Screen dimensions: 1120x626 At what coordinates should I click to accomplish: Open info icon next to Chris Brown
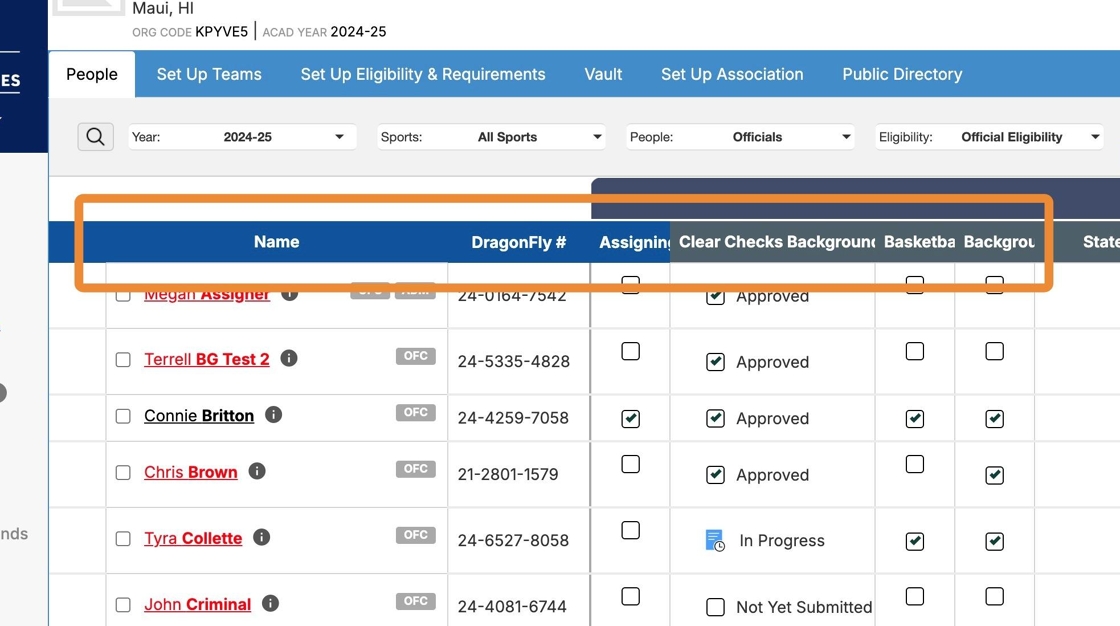pyautogui.click(x=257, y=471)
